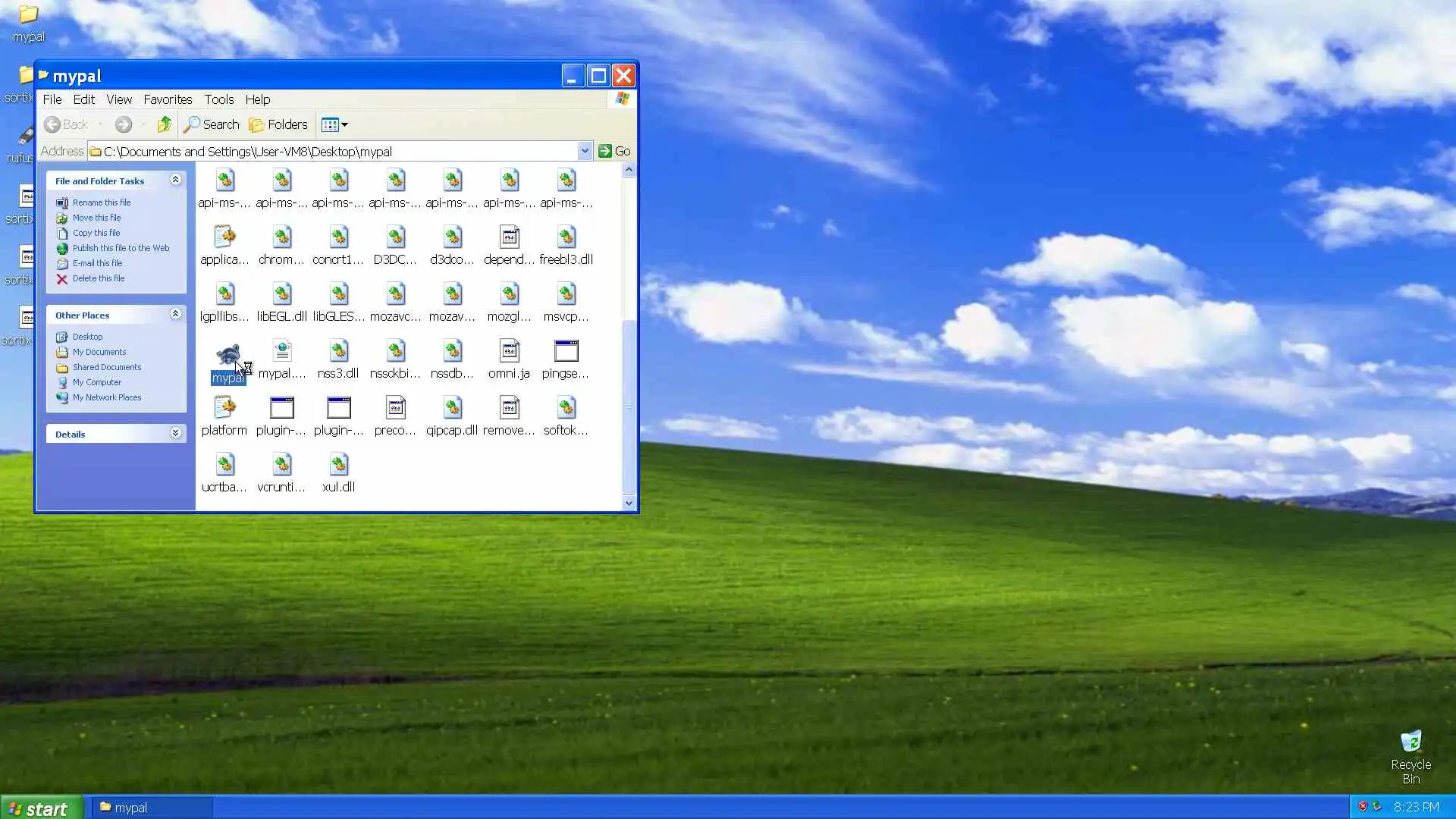1456x819 pixels.
Task: Expand the Details panel
Action: tap(175, 433)
